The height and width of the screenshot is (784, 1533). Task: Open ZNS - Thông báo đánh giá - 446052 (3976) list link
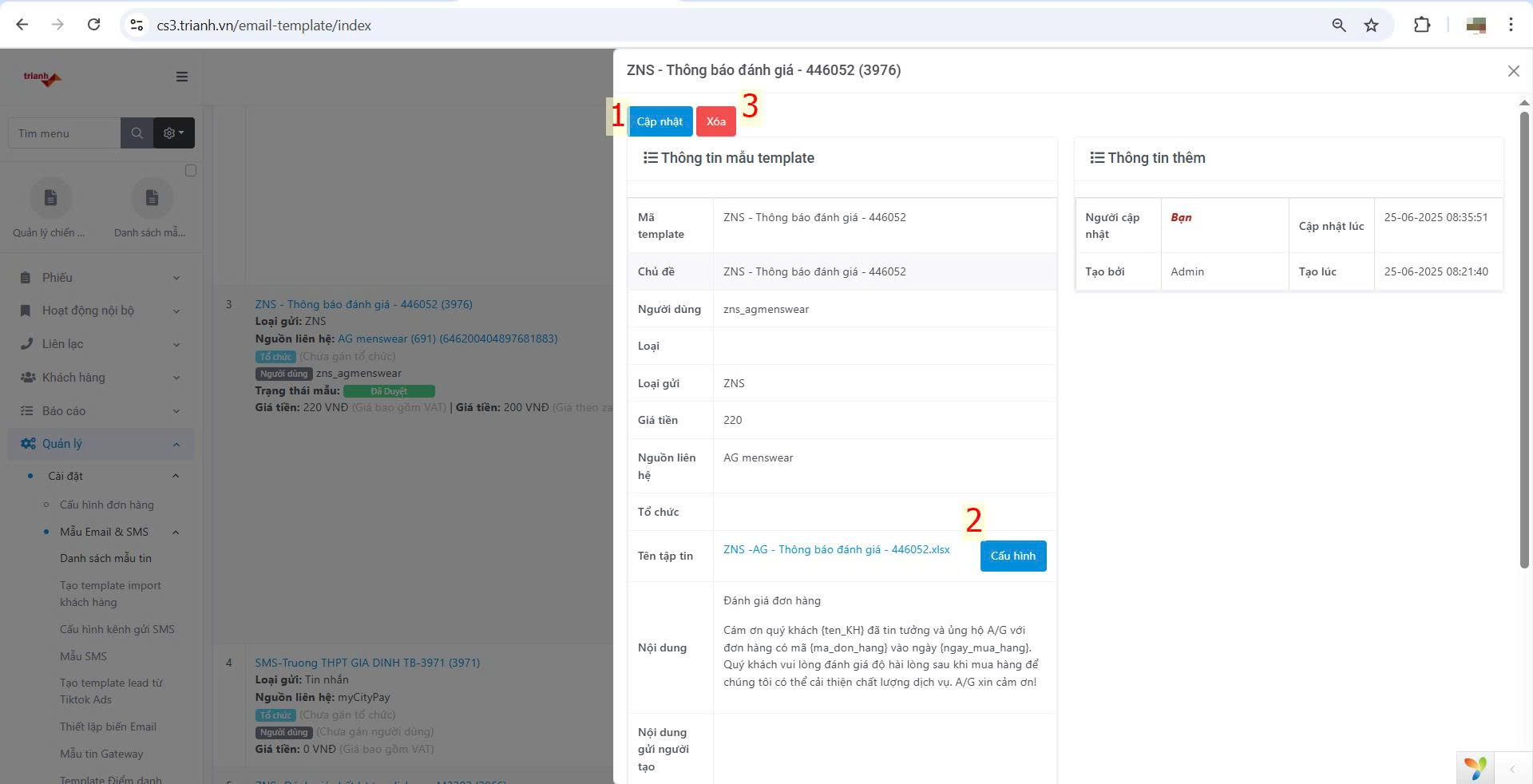point(363,304)
